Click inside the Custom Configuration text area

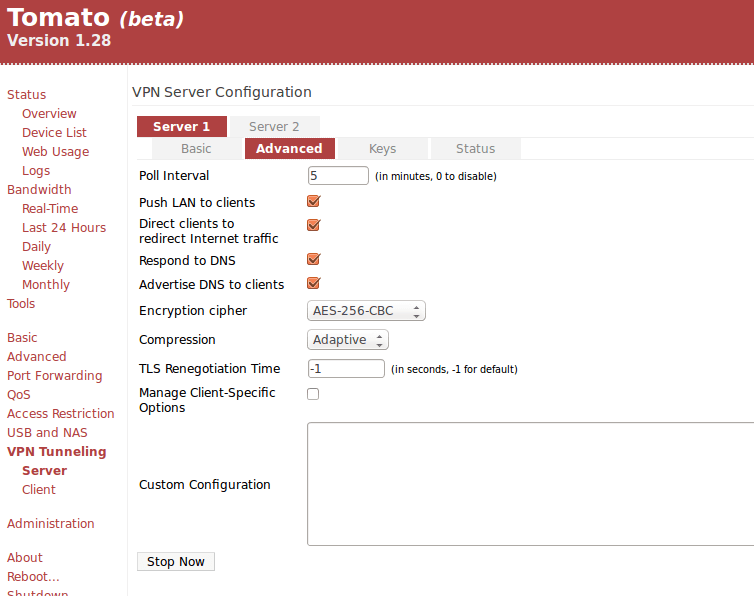(x=530, y=484)
